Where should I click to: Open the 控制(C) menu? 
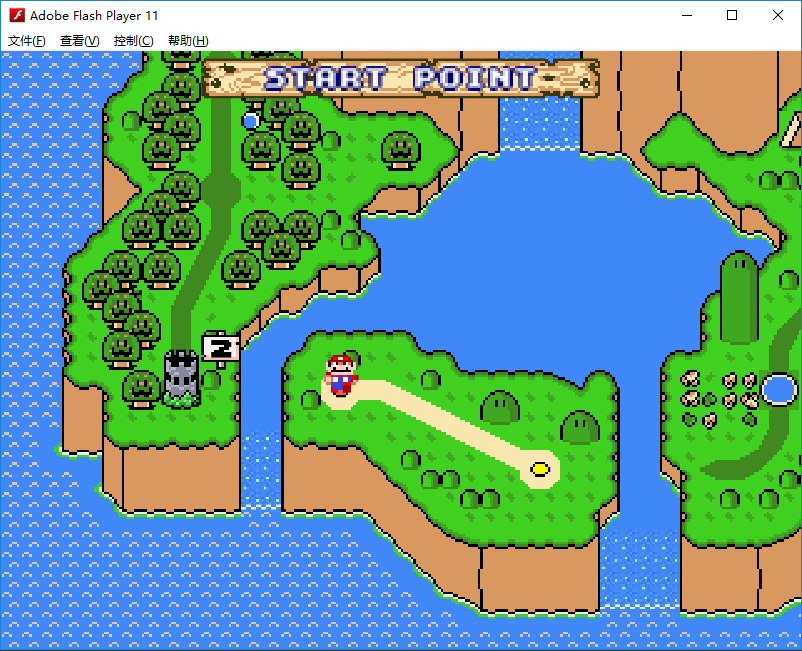pyautogui.click(x=134, y=41)
